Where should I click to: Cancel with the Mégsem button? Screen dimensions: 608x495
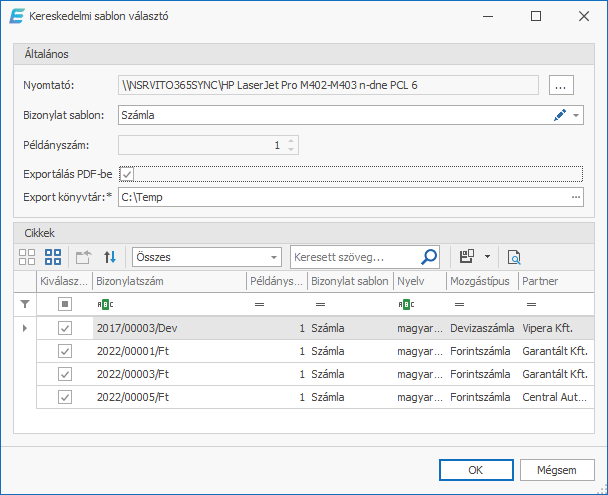[x=557, y=470]
